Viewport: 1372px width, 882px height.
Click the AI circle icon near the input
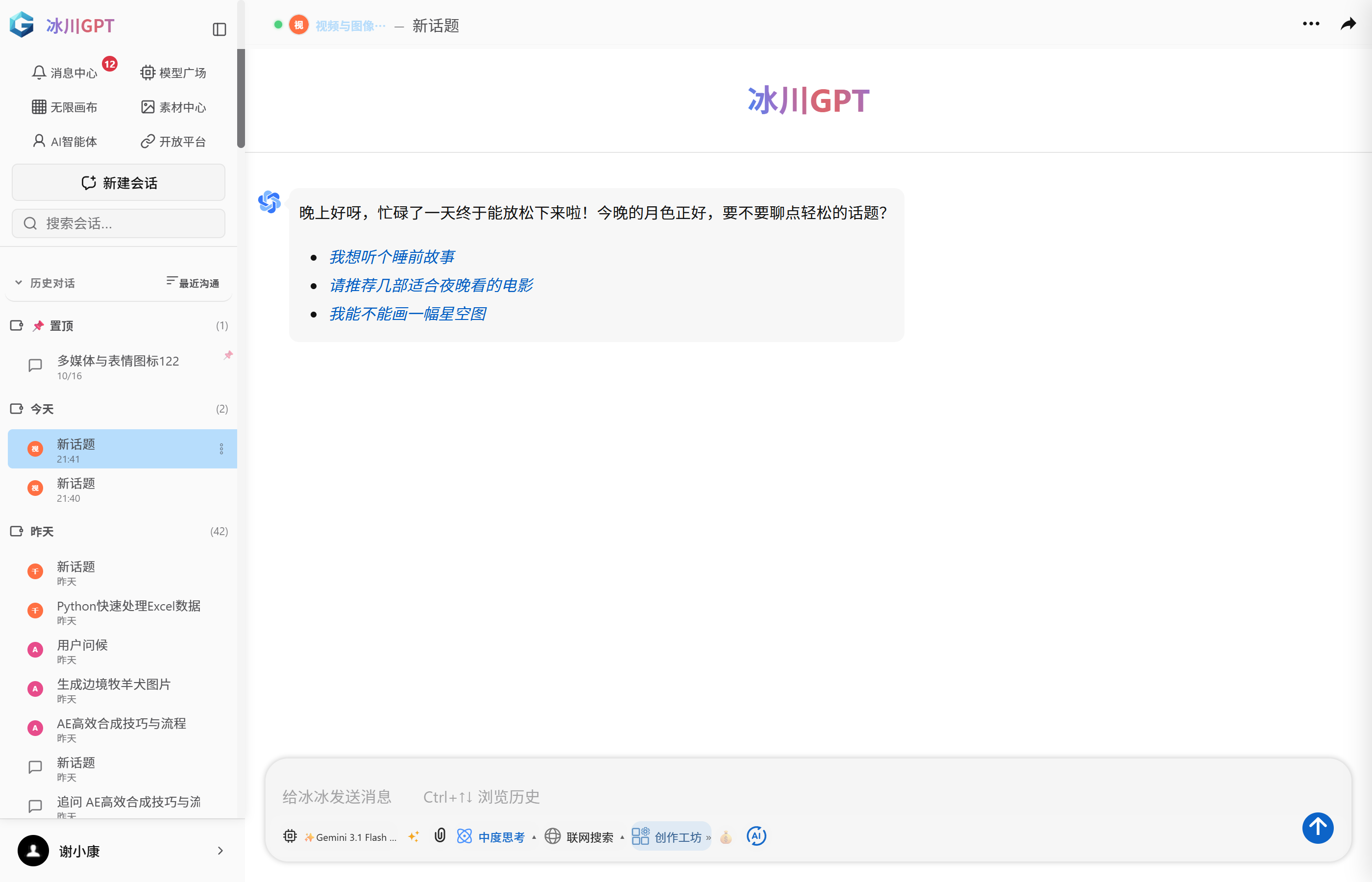757,835
